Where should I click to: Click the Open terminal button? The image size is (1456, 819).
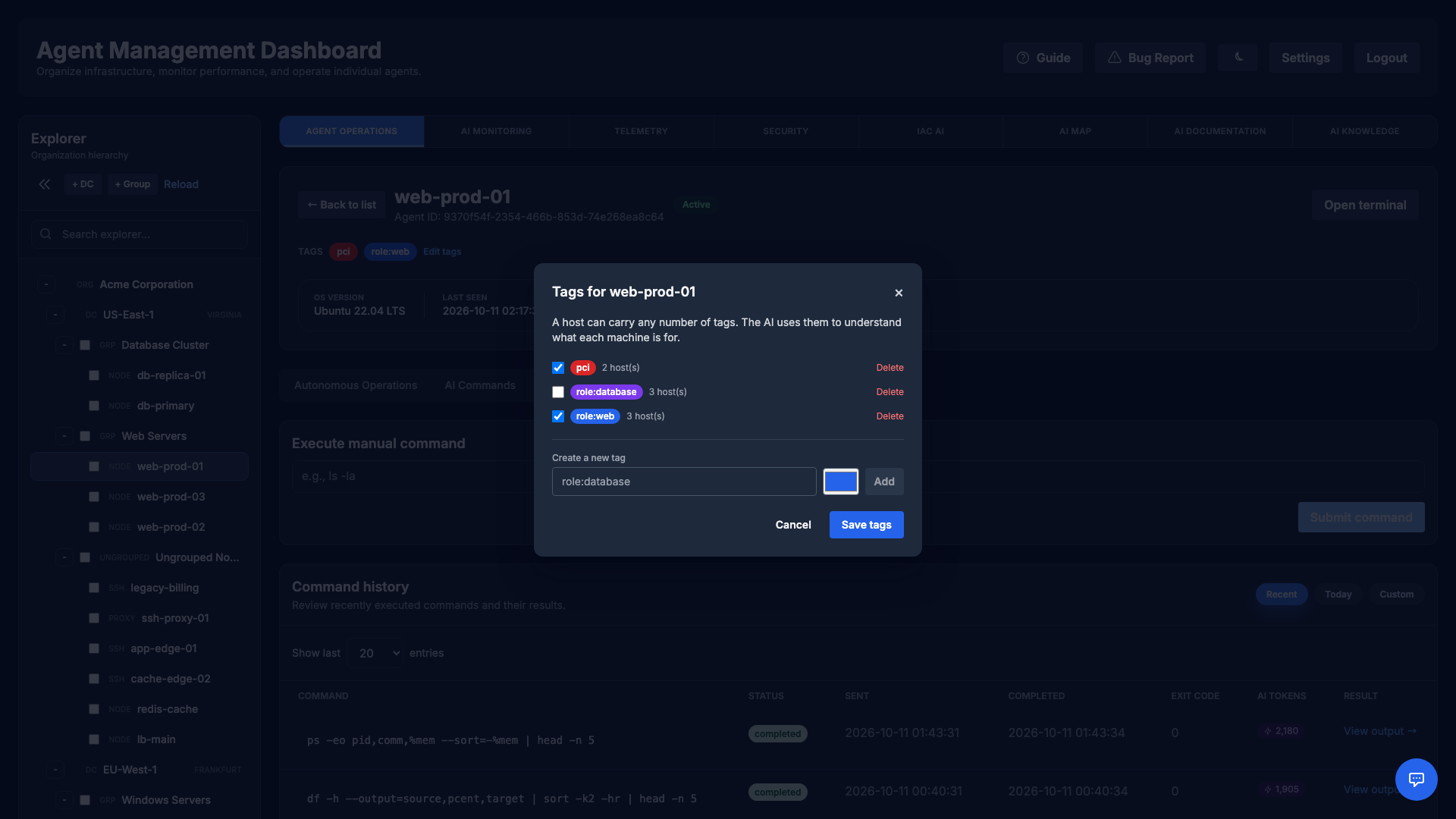(x=1365, y=205)
